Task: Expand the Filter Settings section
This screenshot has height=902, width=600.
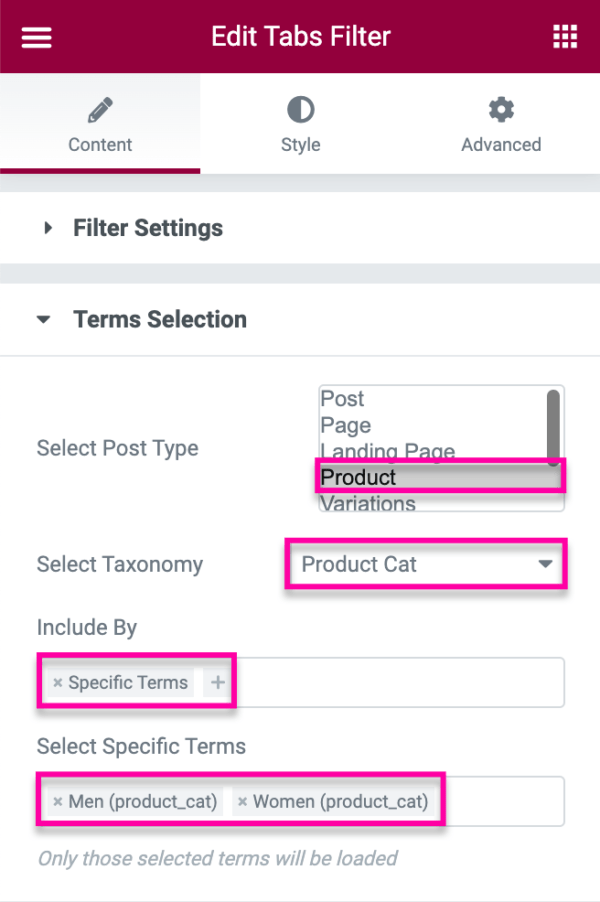Action: [x=147, y=228]
